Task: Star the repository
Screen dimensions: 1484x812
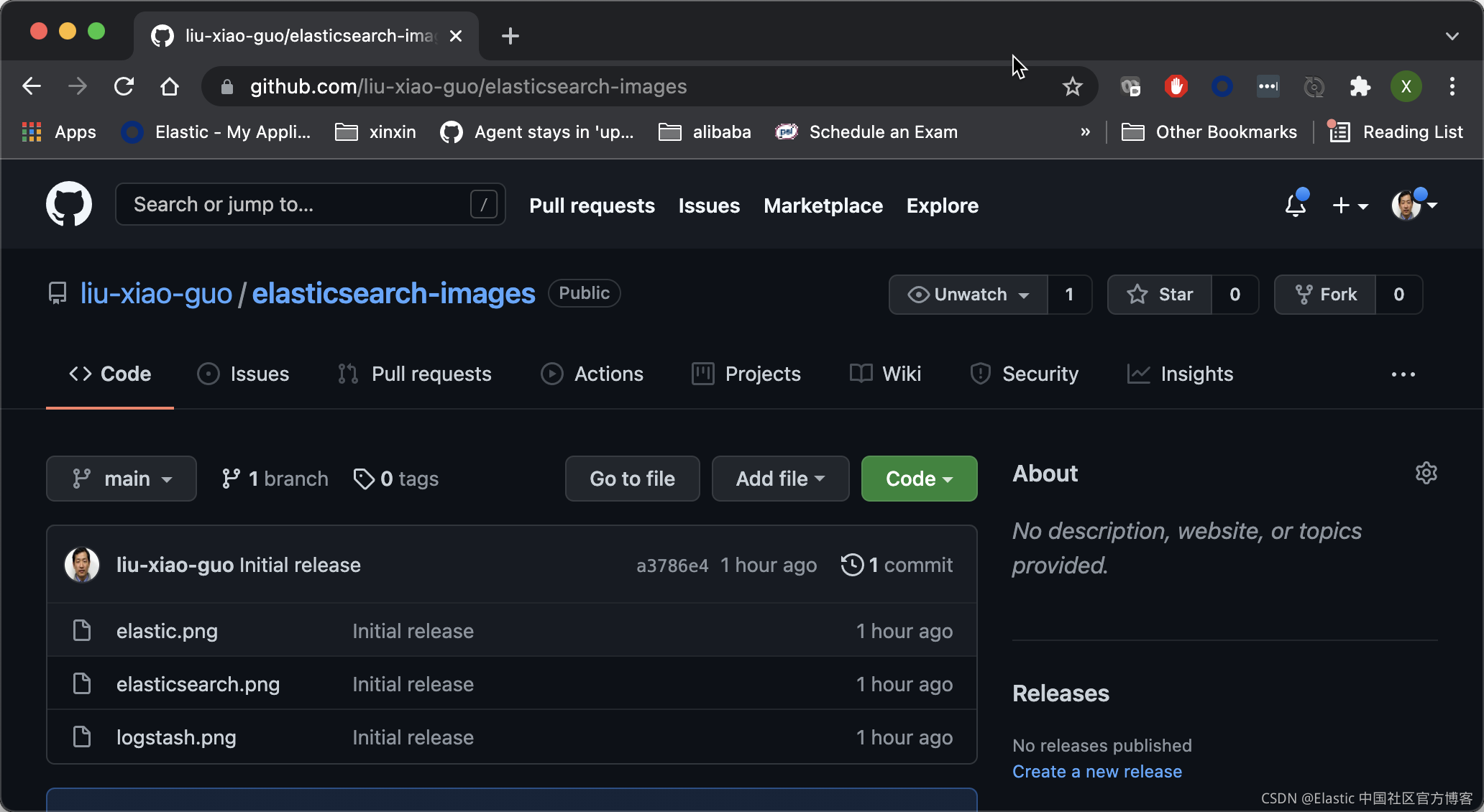Action: pos(1160,295)
